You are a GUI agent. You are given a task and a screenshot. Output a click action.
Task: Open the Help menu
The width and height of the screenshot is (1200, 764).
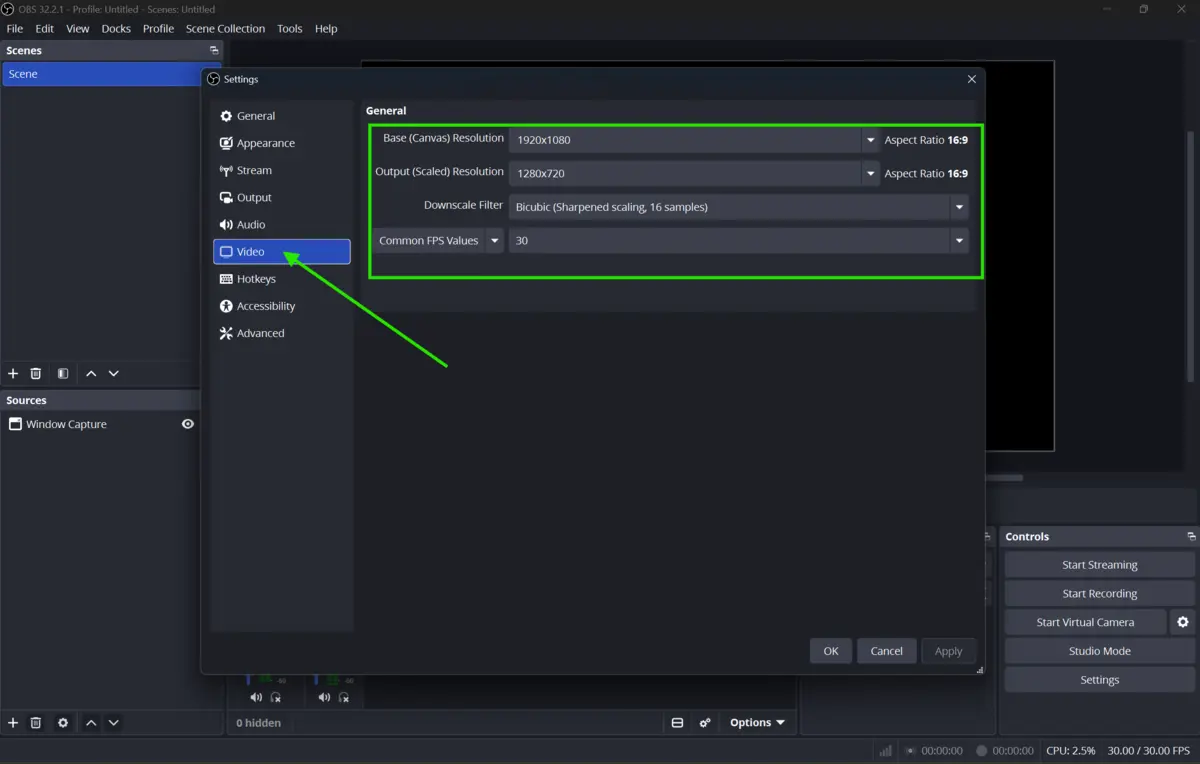point(326,28)
